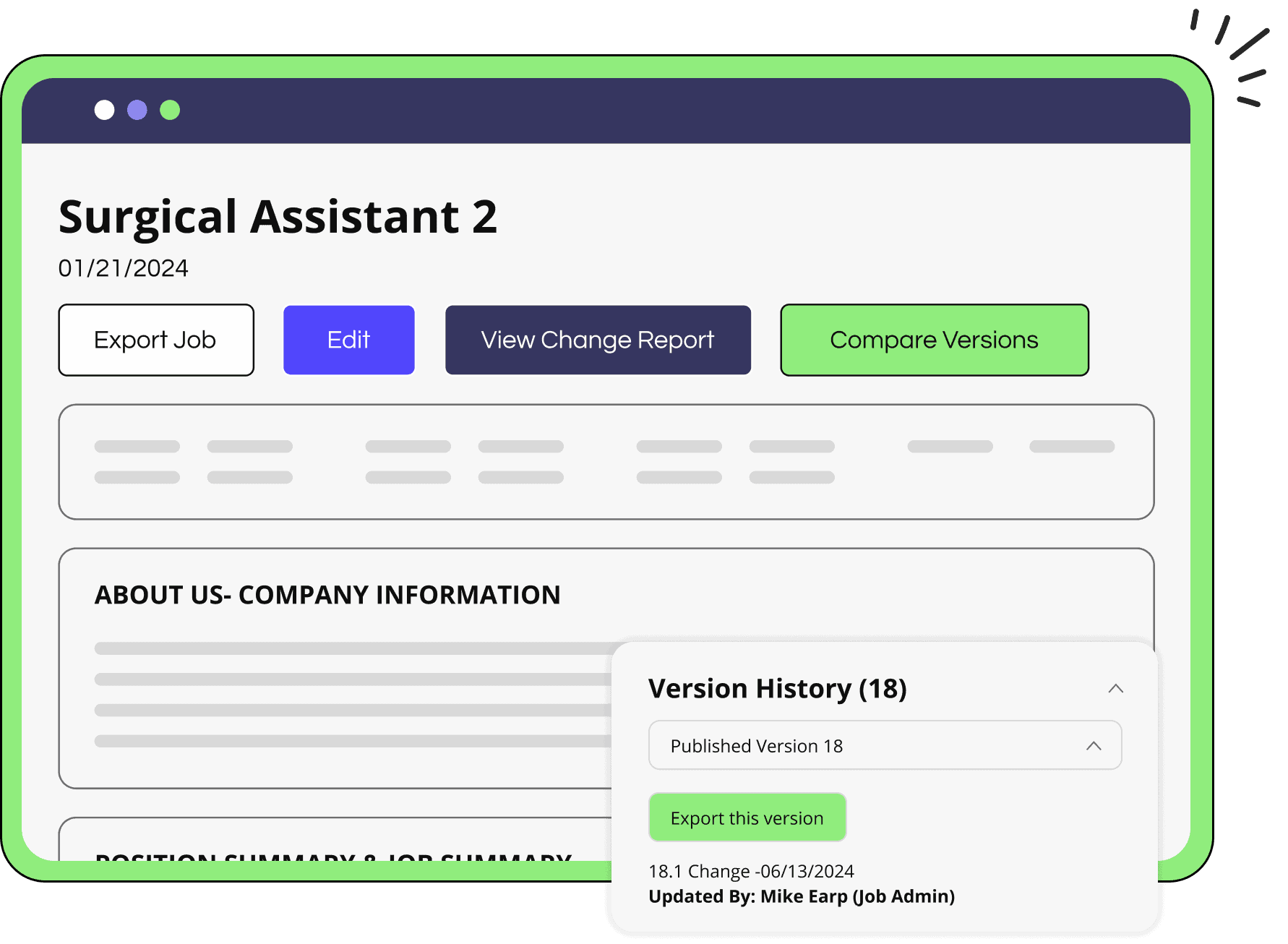
Task: Open the View Change Report
Action: coord(598,340)
